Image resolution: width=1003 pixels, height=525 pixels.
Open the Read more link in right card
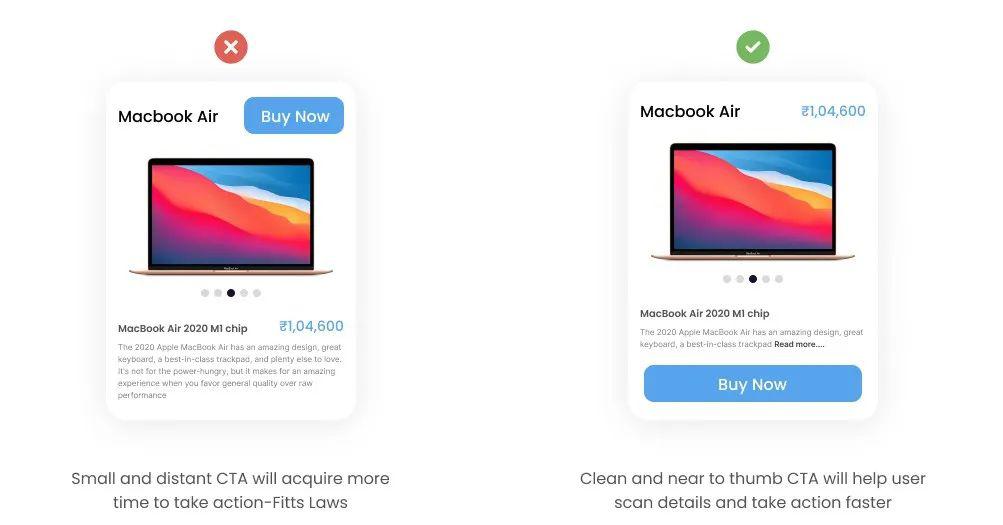click(799, 344)
